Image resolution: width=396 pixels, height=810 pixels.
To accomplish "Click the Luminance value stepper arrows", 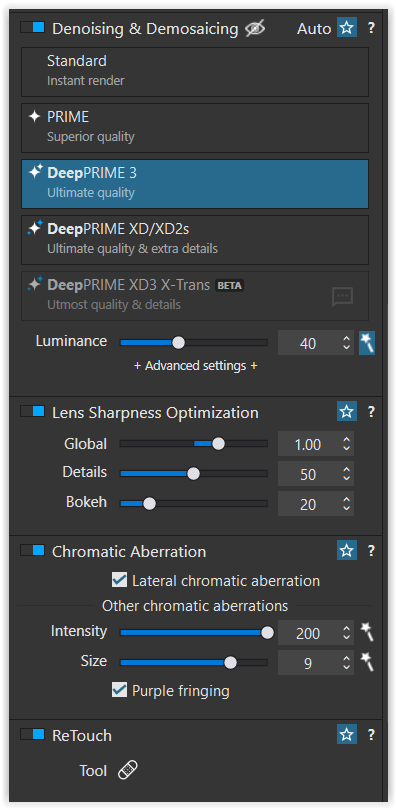I will tap(346, 343).
